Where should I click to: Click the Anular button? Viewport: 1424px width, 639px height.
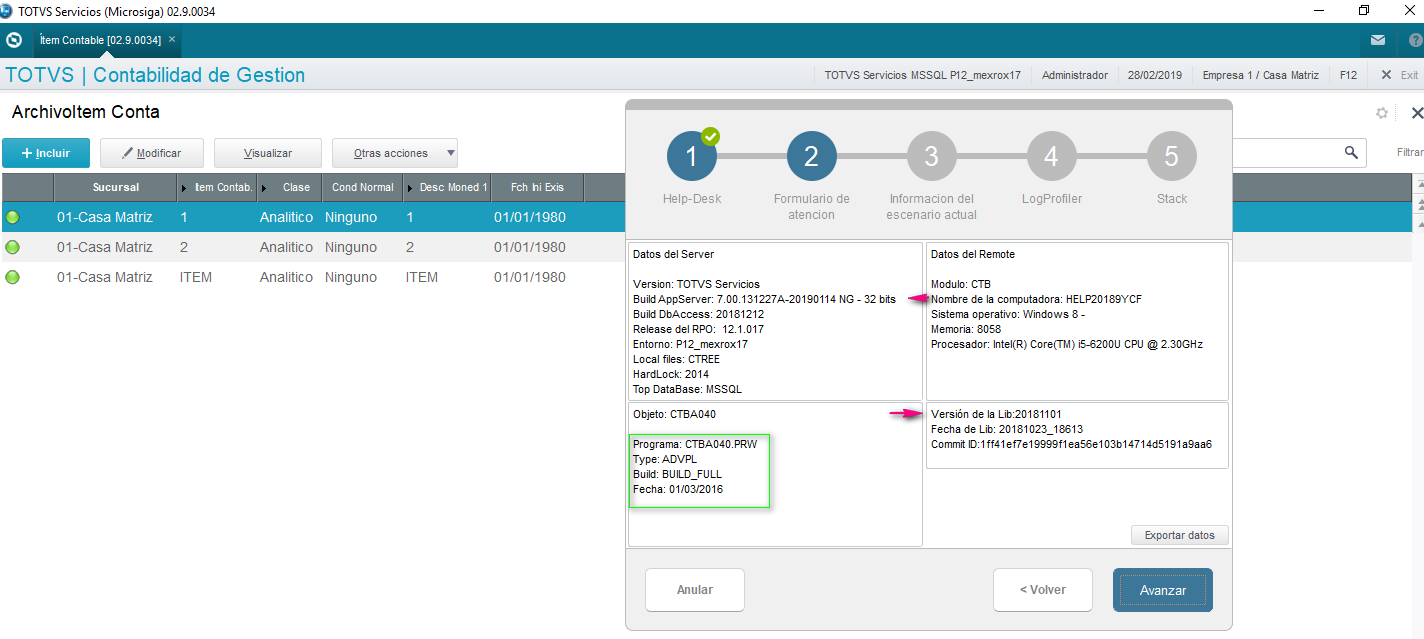coord(695,590)
